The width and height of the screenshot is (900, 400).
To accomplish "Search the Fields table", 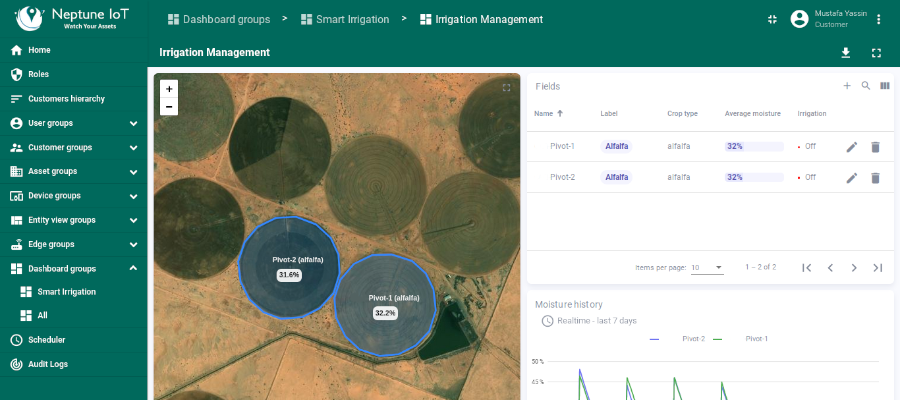I will tap(866, 86).
